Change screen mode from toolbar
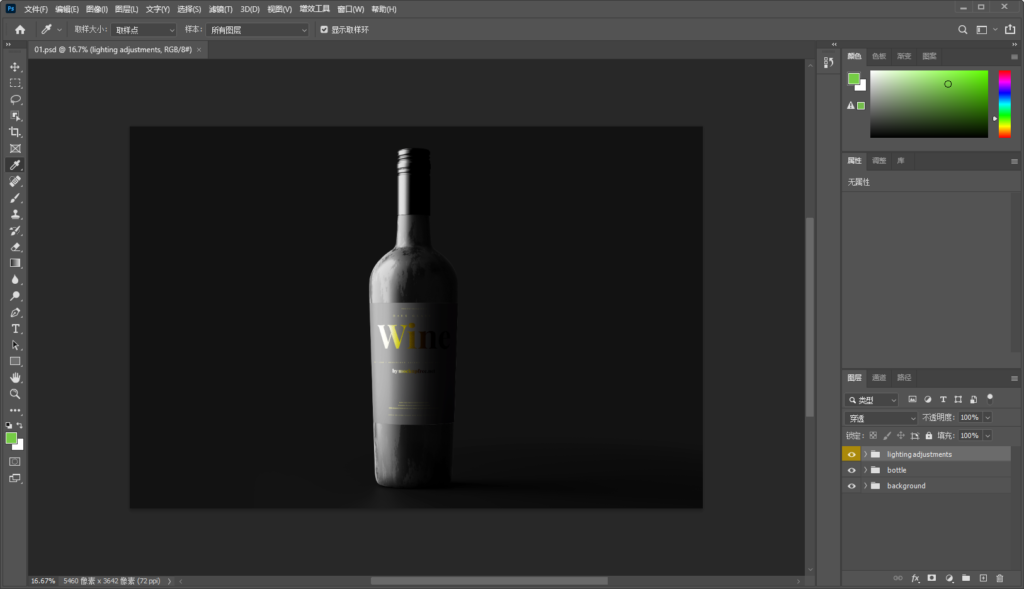1024x589 pixels. click(14, 479)
